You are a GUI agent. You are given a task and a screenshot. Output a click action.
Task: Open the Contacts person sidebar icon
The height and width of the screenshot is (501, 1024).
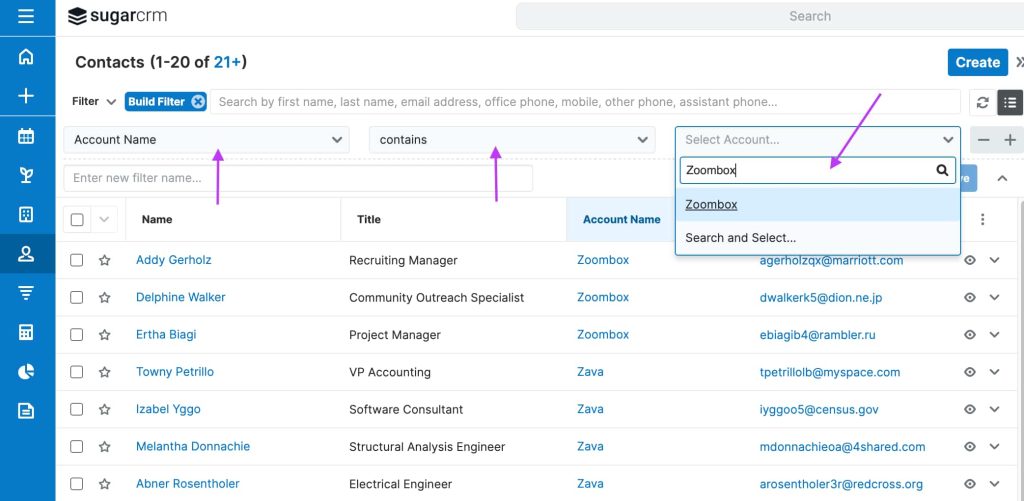point(26,254)
